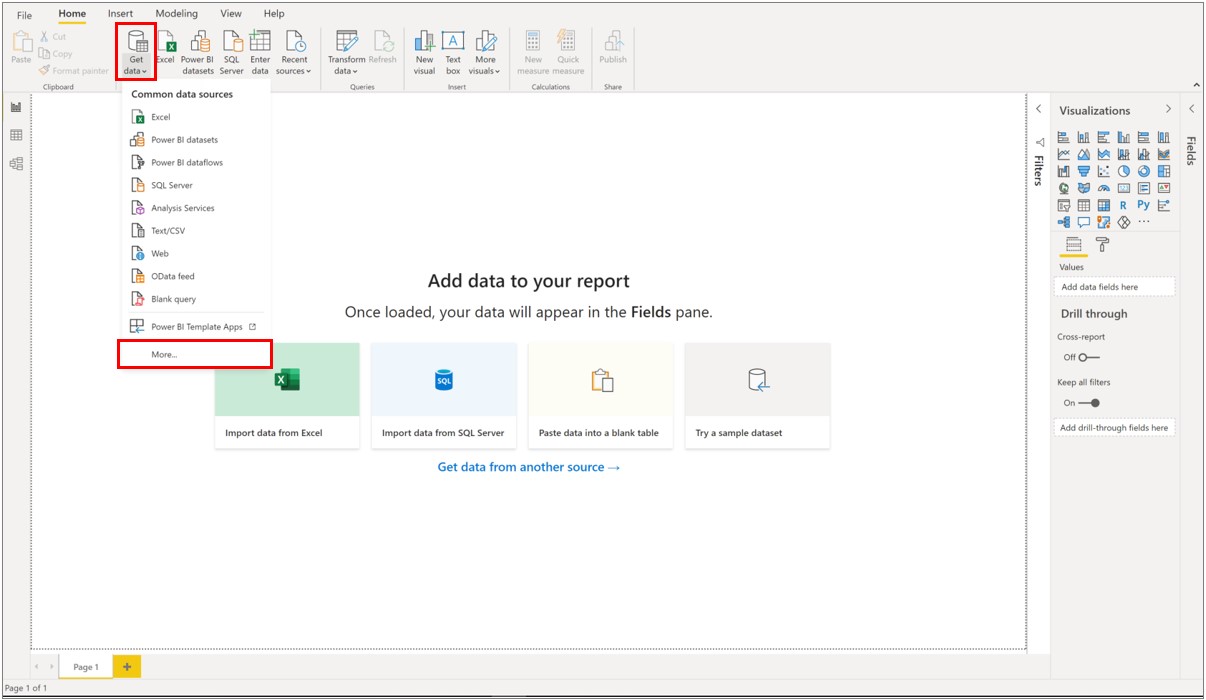Select the slicer visualization icon
This screenshot has height=700, width=1206.
tap(1063, 205)
